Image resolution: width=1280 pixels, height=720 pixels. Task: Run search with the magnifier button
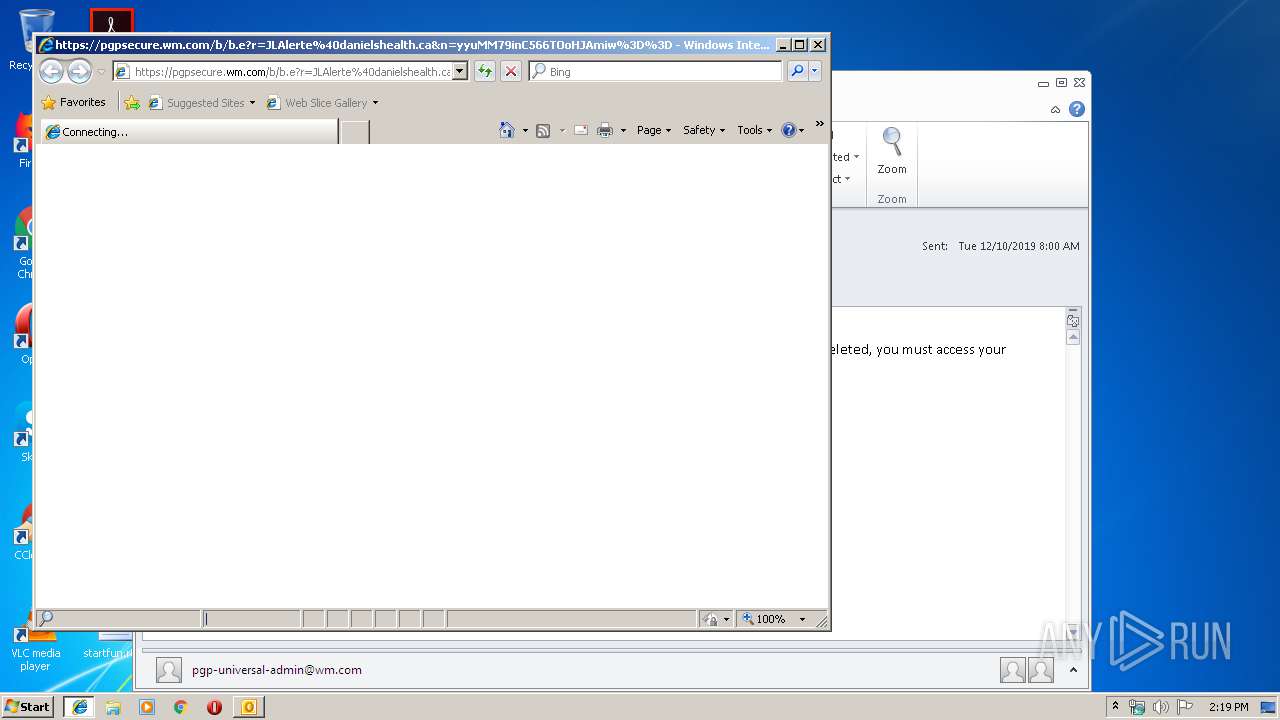point(797,71)
